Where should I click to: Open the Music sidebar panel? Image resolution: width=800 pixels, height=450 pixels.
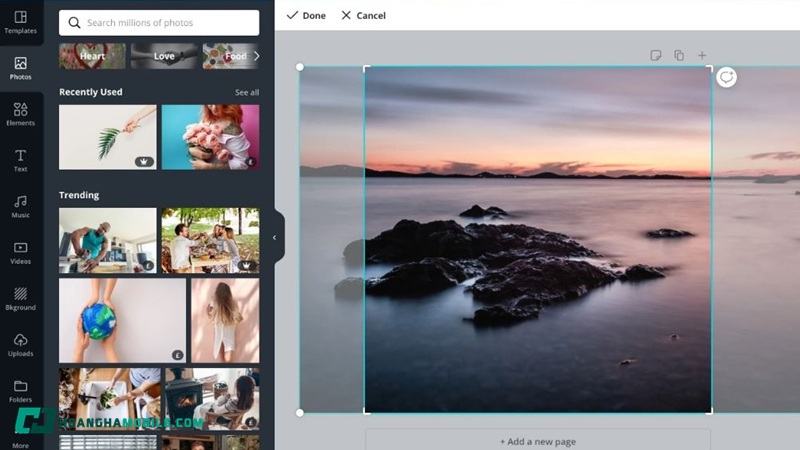[x=20, y=206]
